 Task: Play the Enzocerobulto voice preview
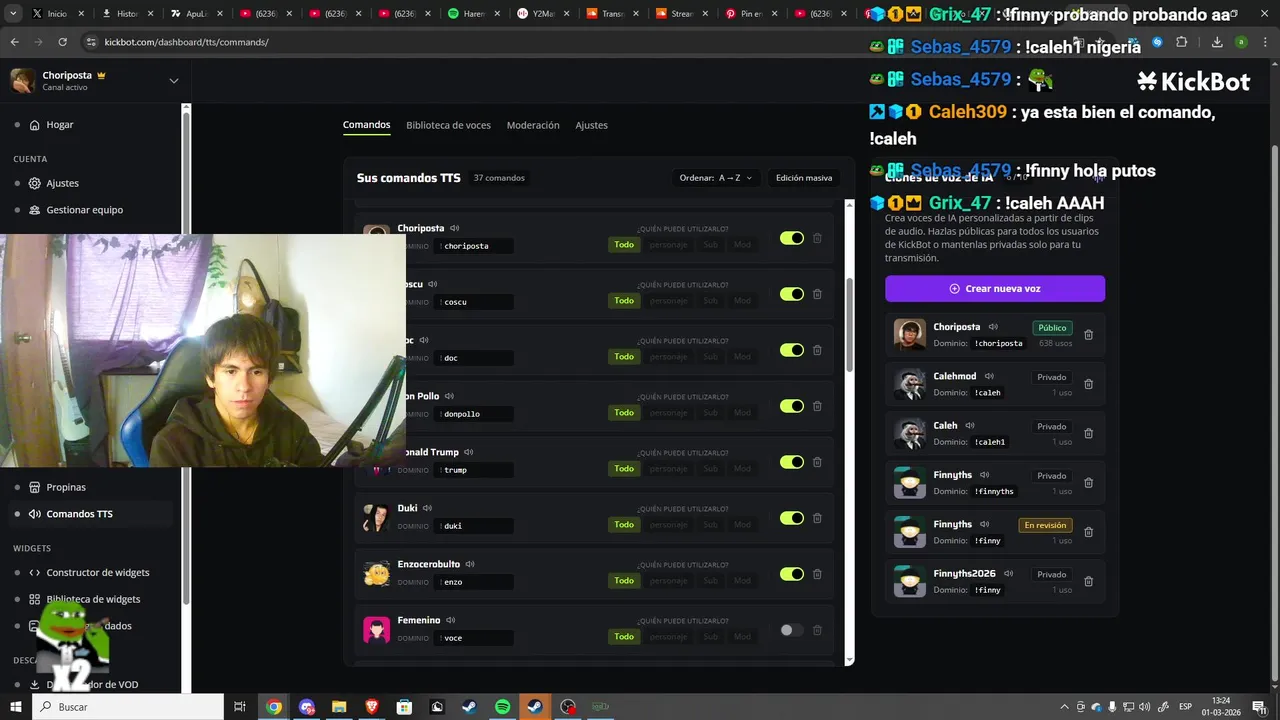coord(469,564)
